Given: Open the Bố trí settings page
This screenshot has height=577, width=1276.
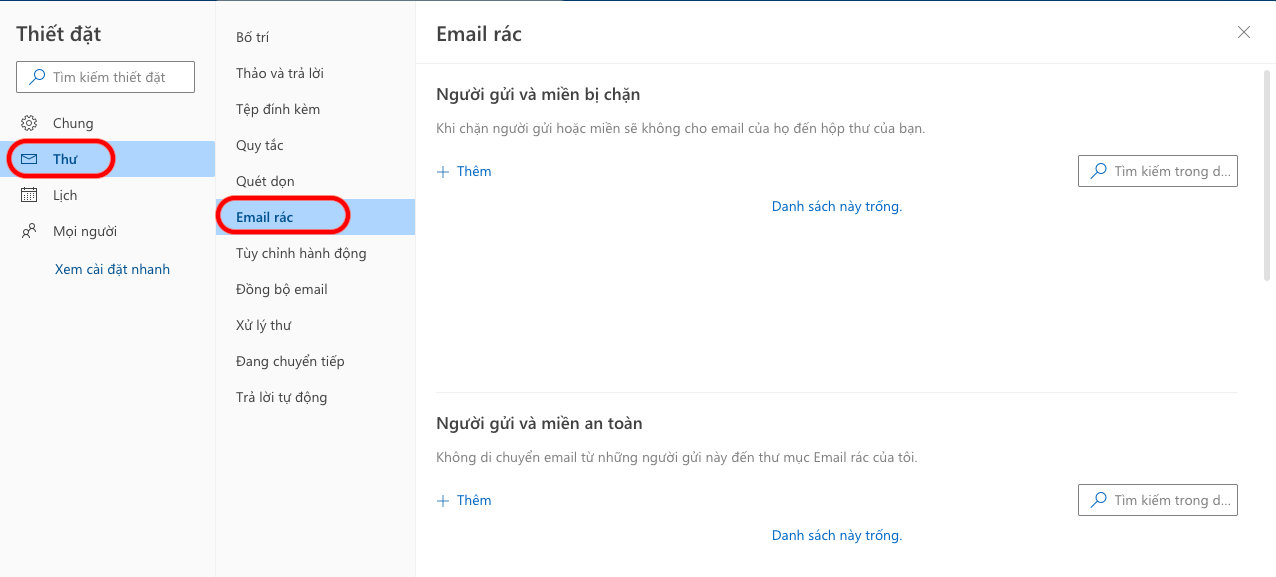Looking at the screenshot, I should [252, 37].
